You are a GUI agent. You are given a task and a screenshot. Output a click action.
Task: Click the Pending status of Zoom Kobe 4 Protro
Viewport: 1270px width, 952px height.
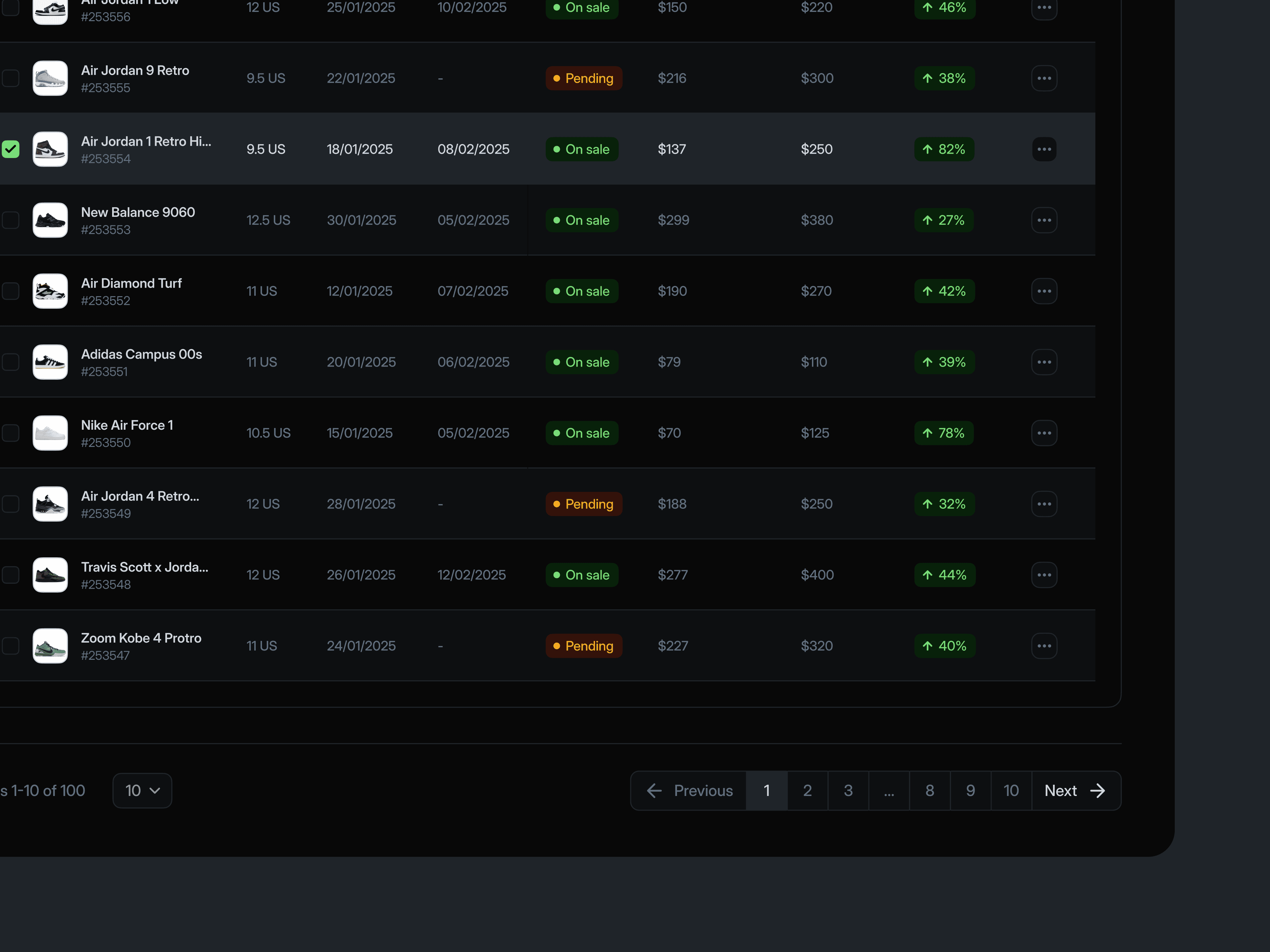[583, 646]
